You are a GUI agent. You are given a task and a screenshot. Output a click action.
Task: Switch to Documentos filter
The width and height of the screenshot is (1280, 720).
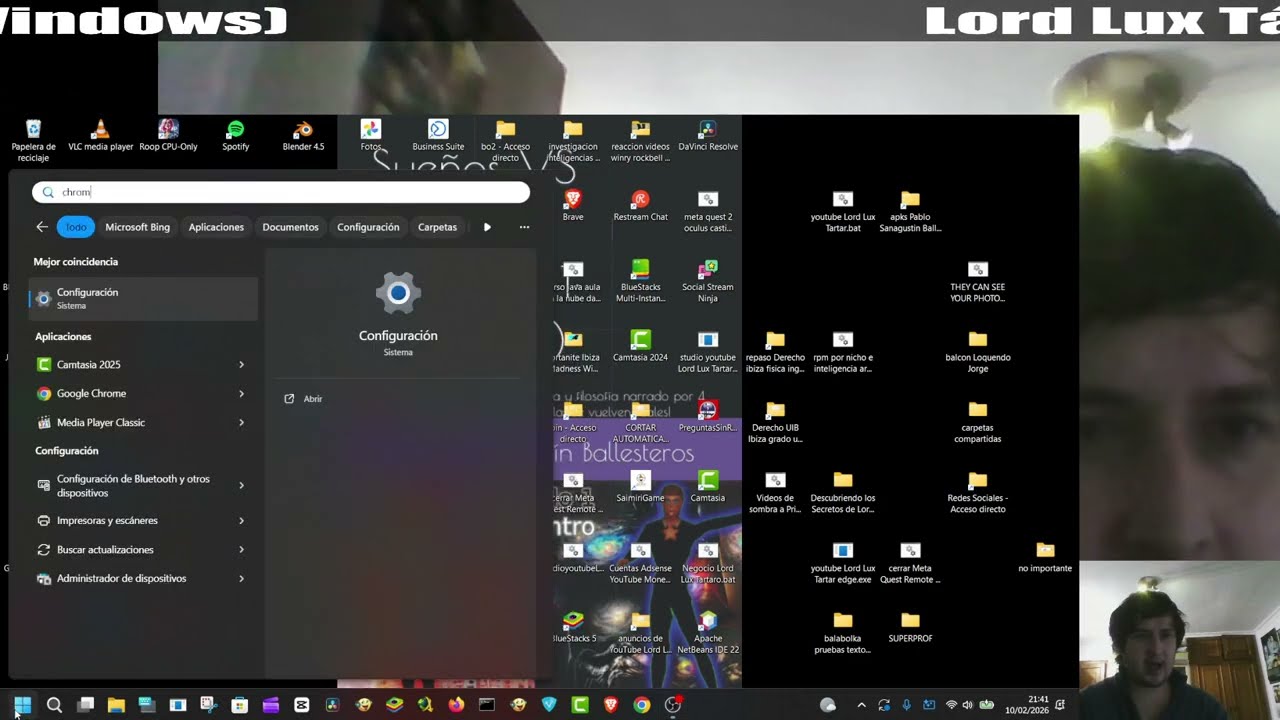(290, 227)
